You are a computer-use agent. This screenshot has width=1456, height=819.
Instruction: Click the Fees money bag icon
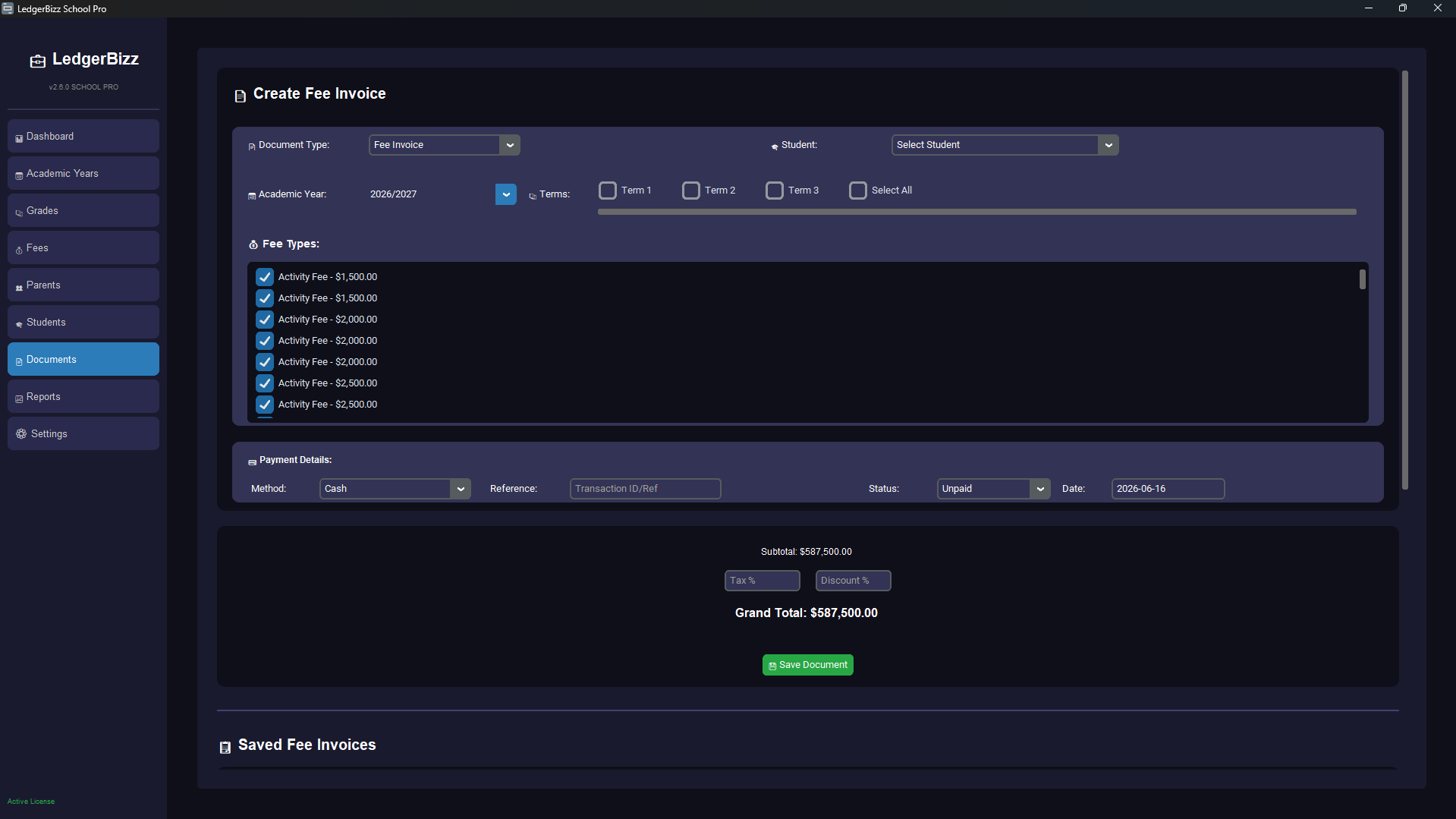point(19,250)
